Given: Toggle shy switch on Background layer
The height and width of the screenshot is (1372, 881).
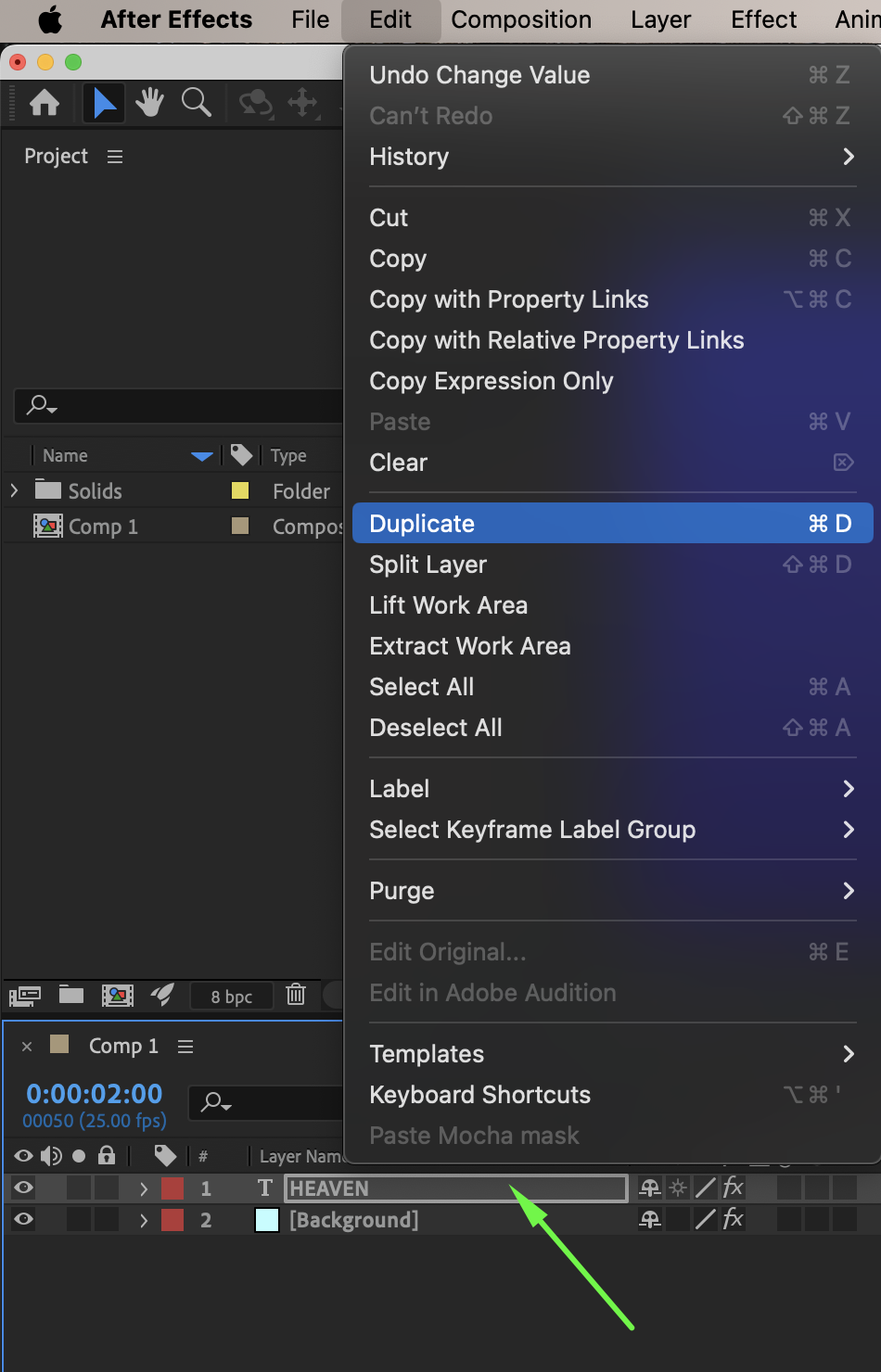Looking at the screenshot, I should (650, 1220).
